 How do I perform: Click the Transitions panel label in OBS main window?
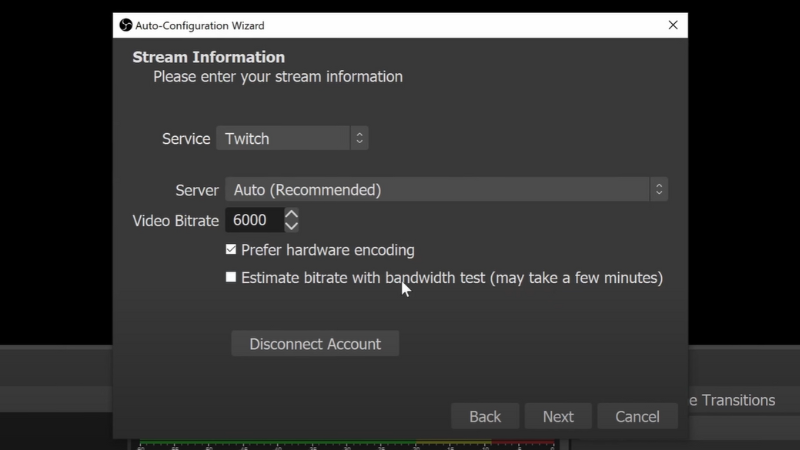(732, 400)
